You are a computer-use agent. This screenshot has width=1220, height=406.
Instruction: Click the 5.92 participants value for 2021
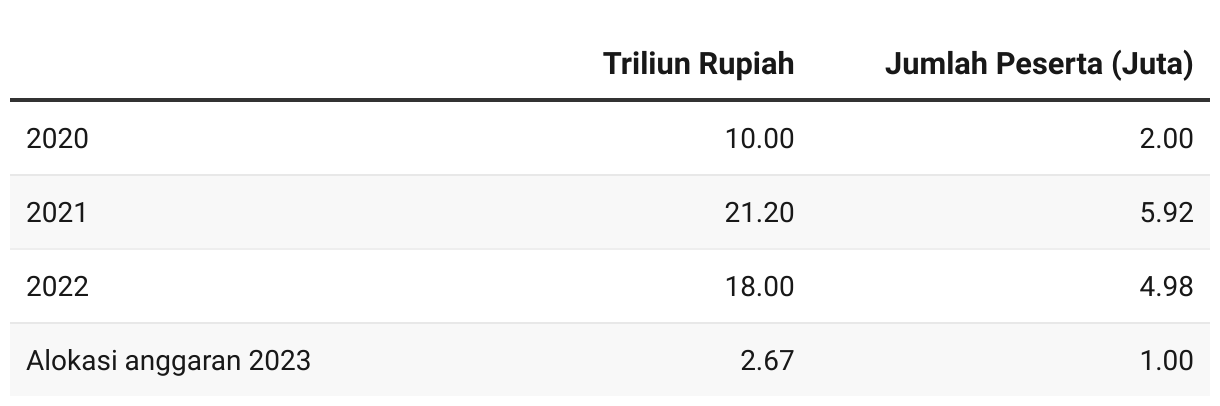1167,212
